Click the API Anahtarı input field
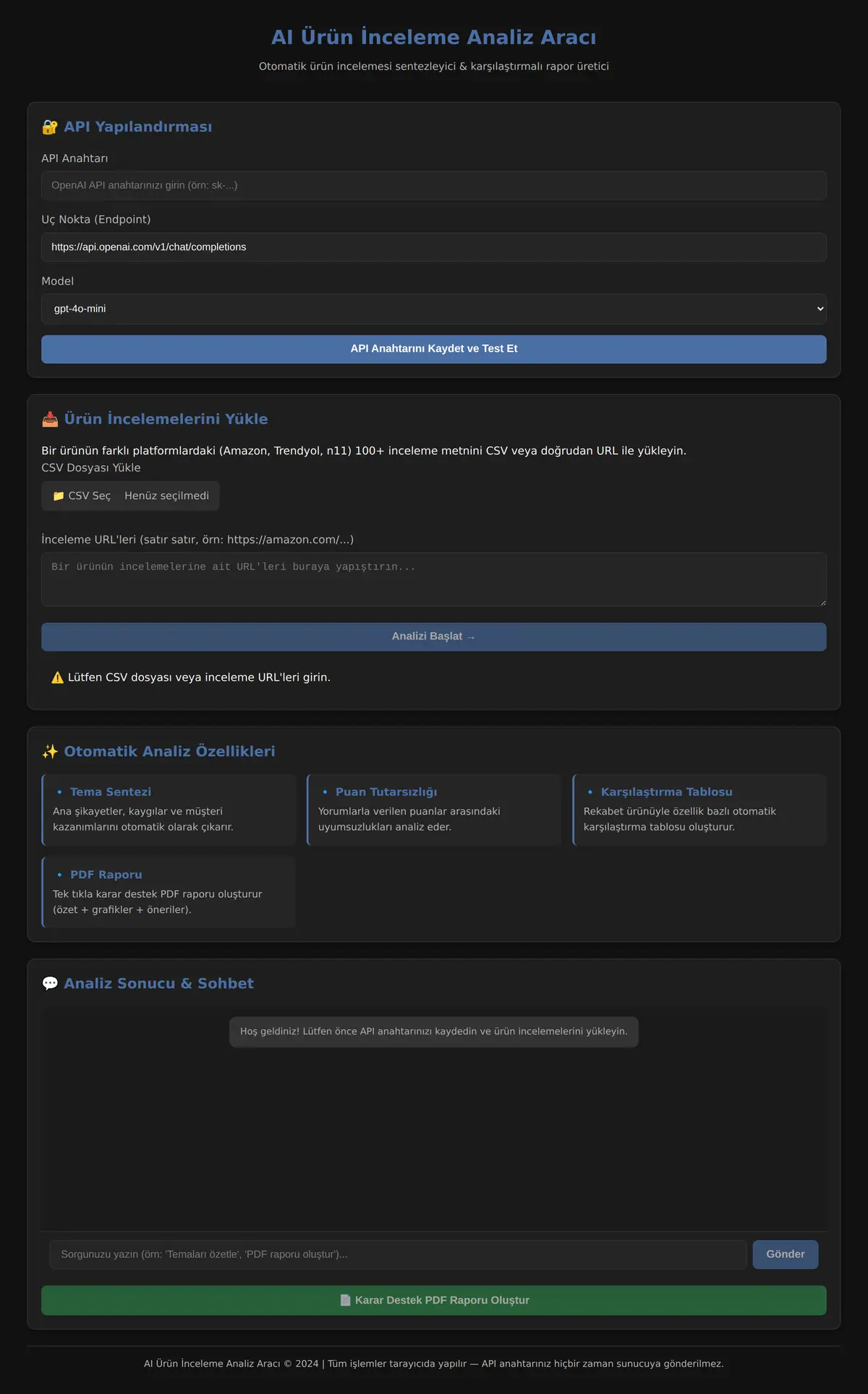Screen dimensions: 868x1394 434,186
